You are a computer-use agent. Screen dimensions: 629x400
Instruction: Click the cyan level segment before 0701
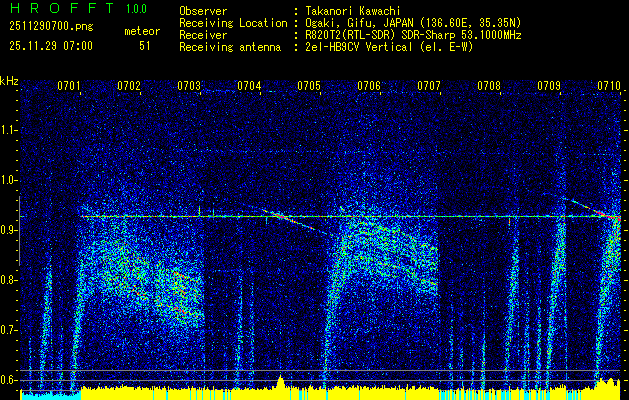coord(51,396)
